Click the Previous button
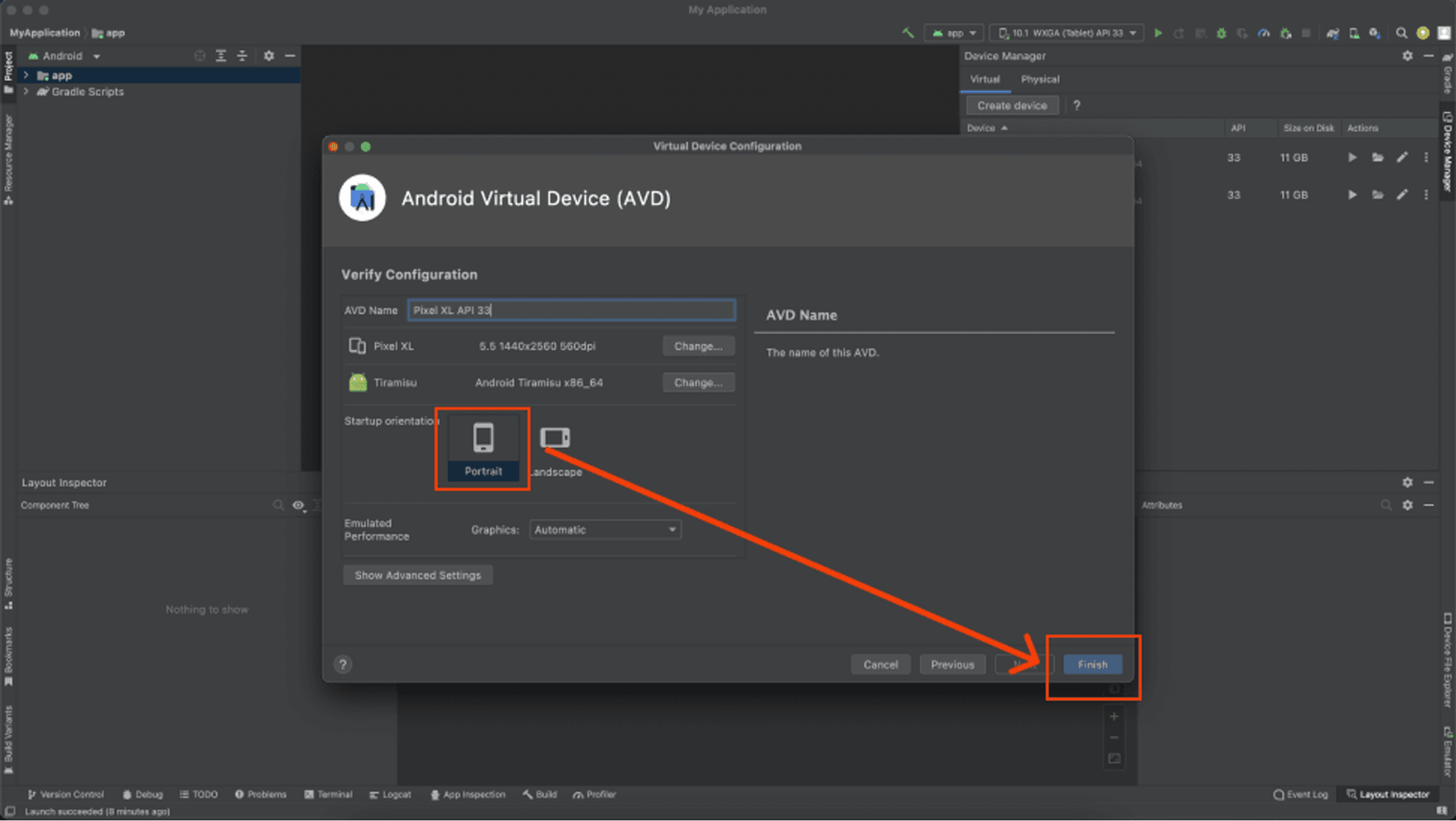 (x=953, y=664)
